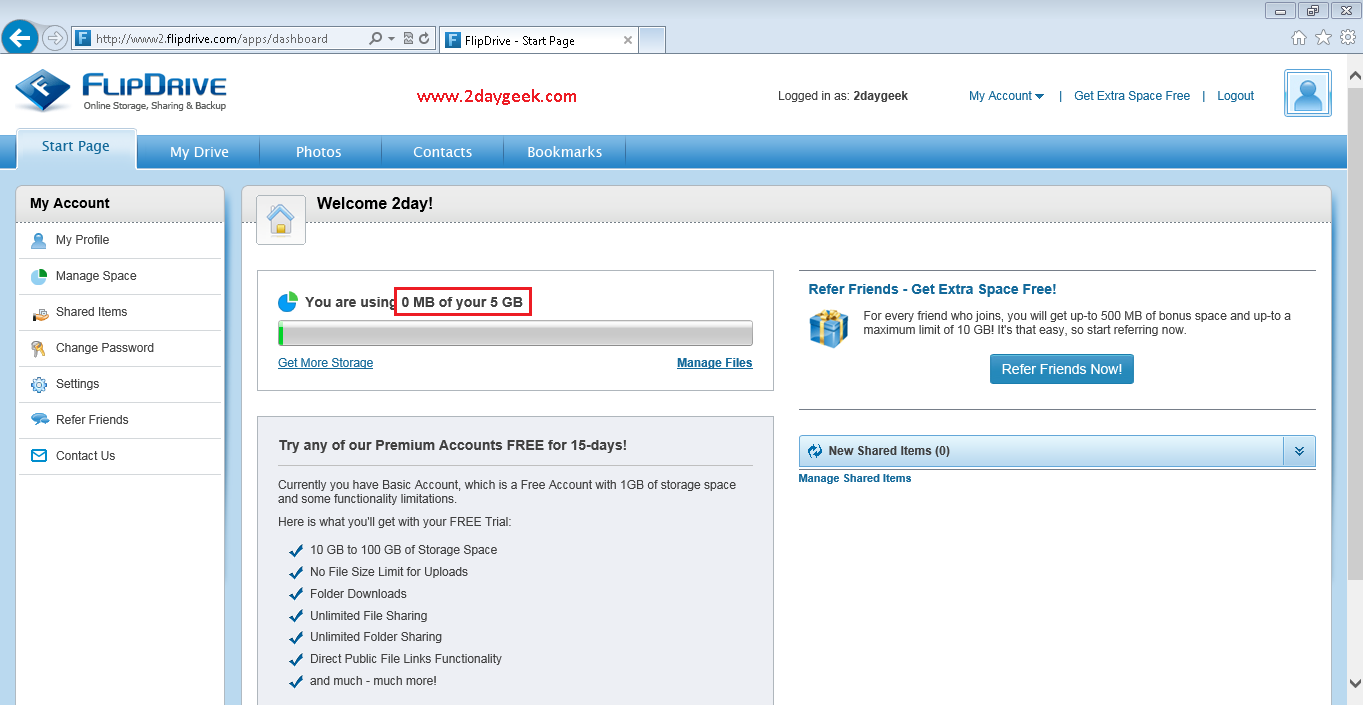Click inside the flipdrive.com address field

(220, 39)
